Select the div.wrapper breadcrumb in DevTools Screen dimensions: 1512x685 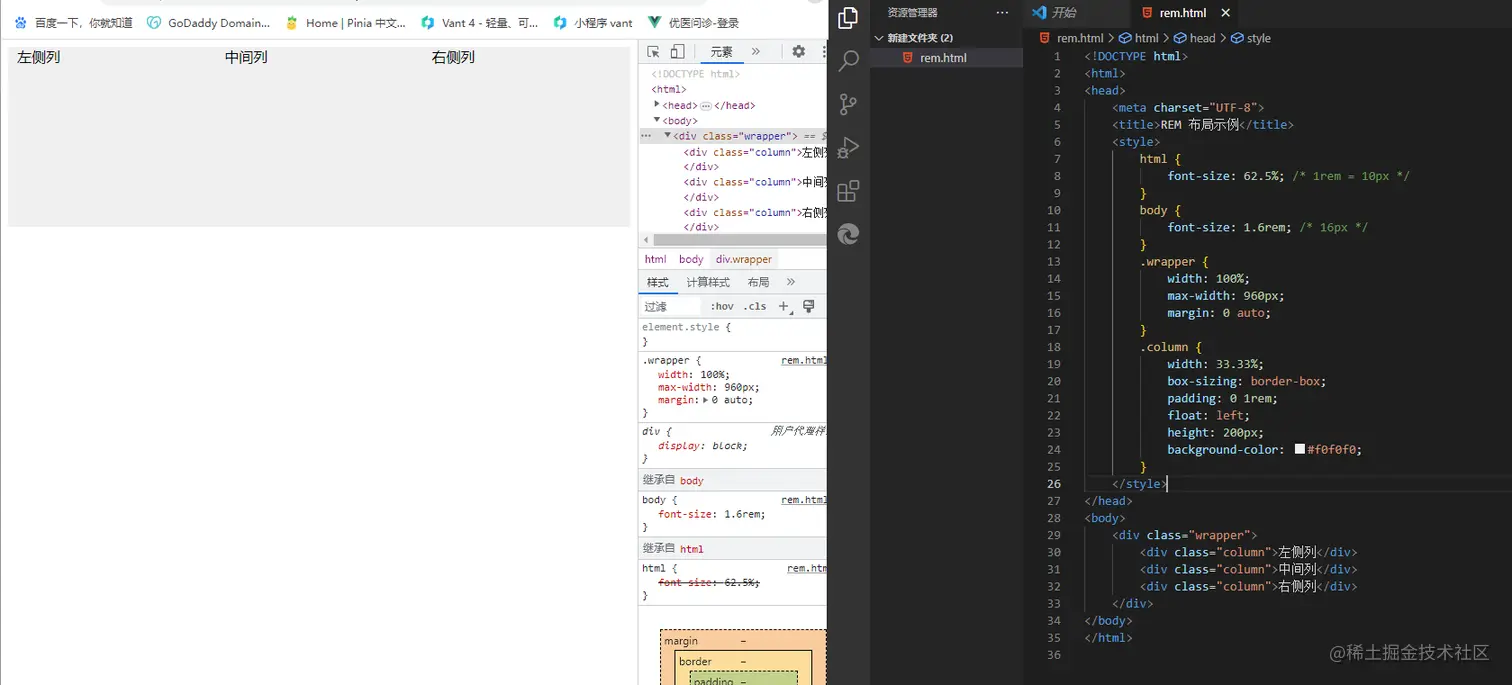pos(743,259)
